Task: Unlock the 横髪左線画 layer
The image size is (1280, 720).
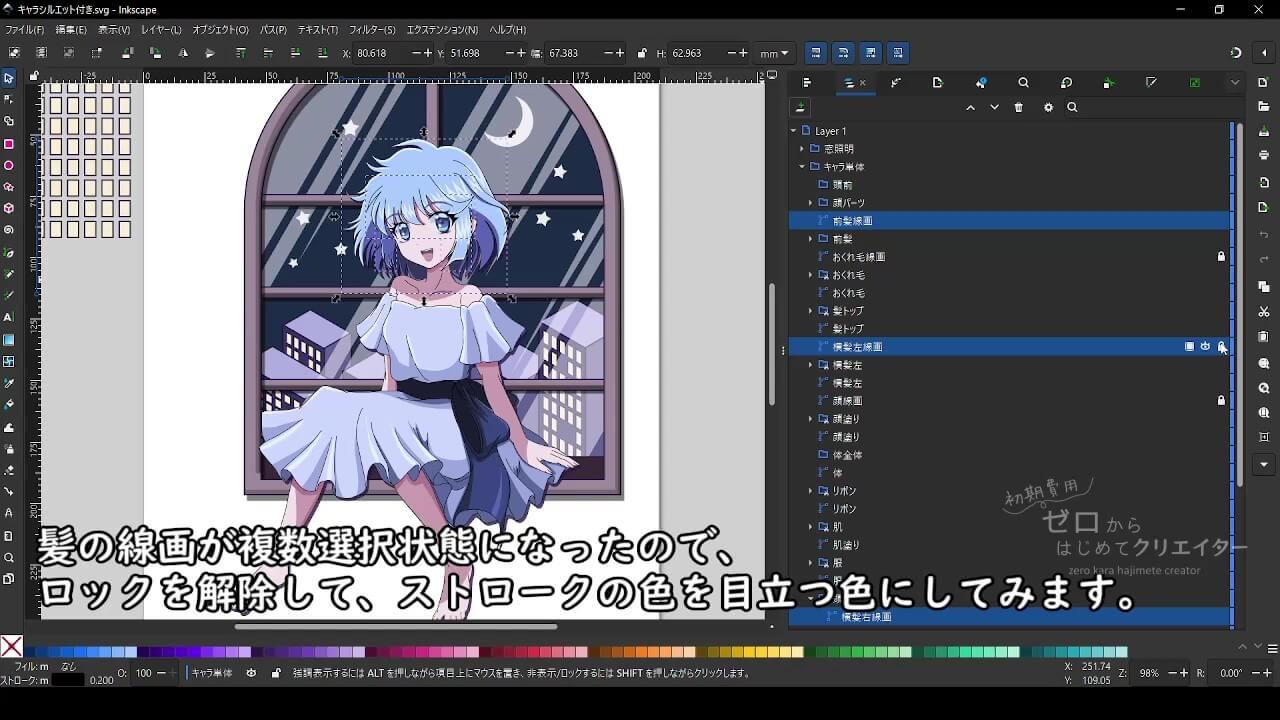Action: [1221, 347]
